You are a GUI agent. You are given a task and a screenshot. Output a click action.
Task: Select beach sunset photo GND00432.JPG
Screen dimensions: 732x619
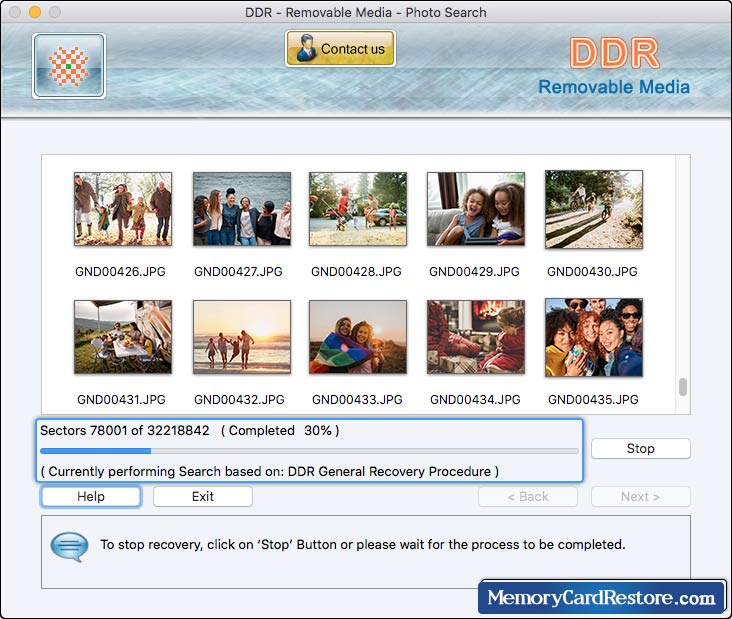click(241, 337)
